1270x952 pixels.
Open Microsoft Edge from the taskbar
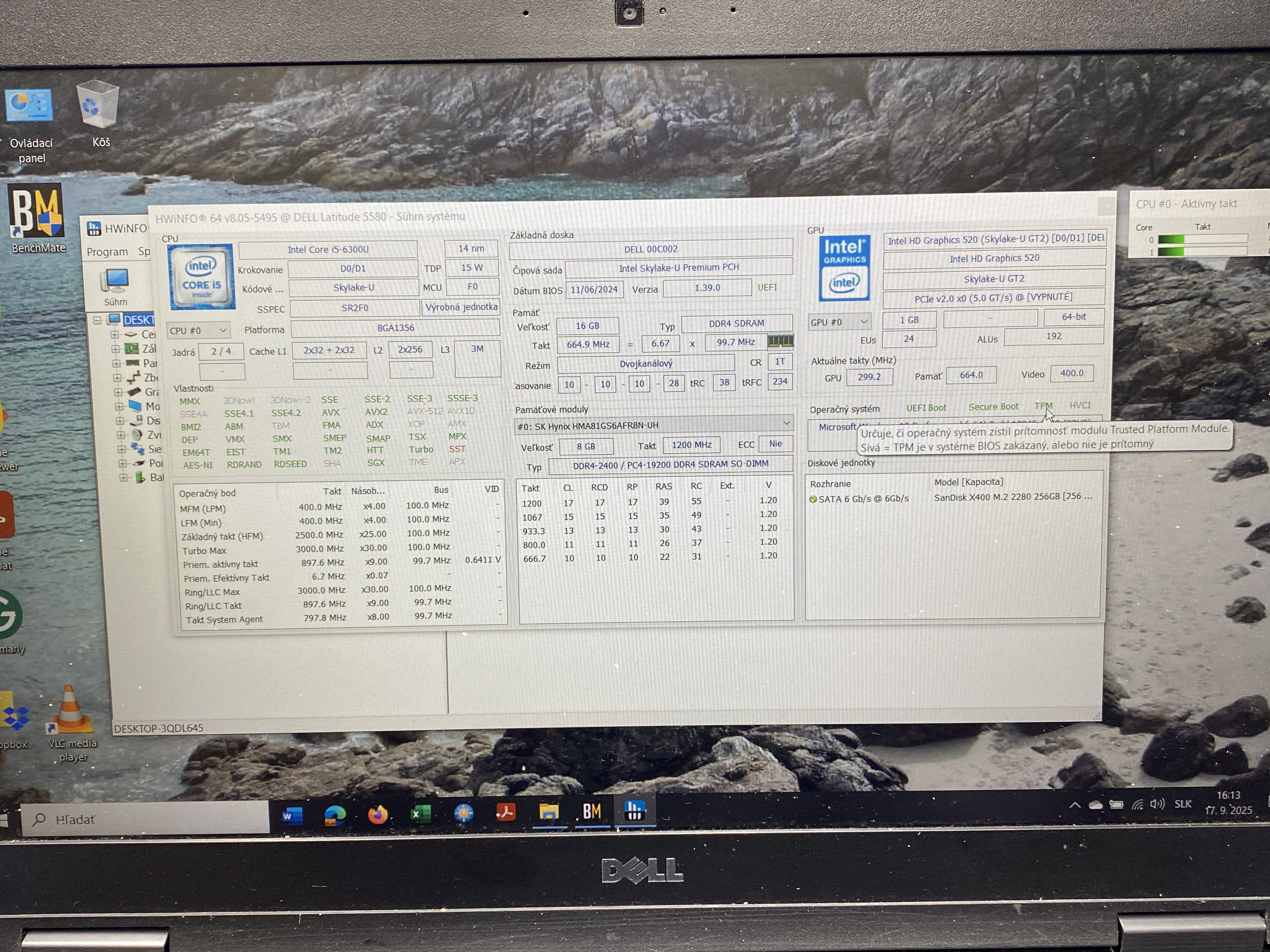pyautogui.click(x=335, y=815)
